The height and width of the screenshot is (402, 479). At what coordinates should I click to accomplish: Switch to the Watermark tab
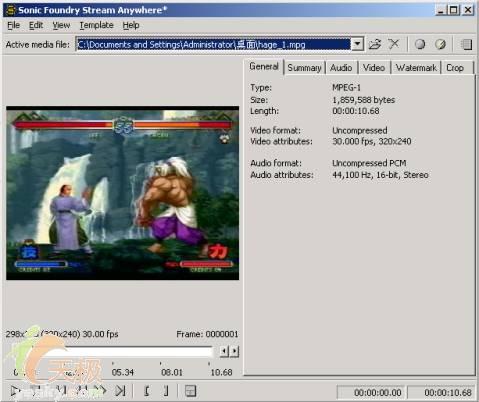(x=416, y=68)
